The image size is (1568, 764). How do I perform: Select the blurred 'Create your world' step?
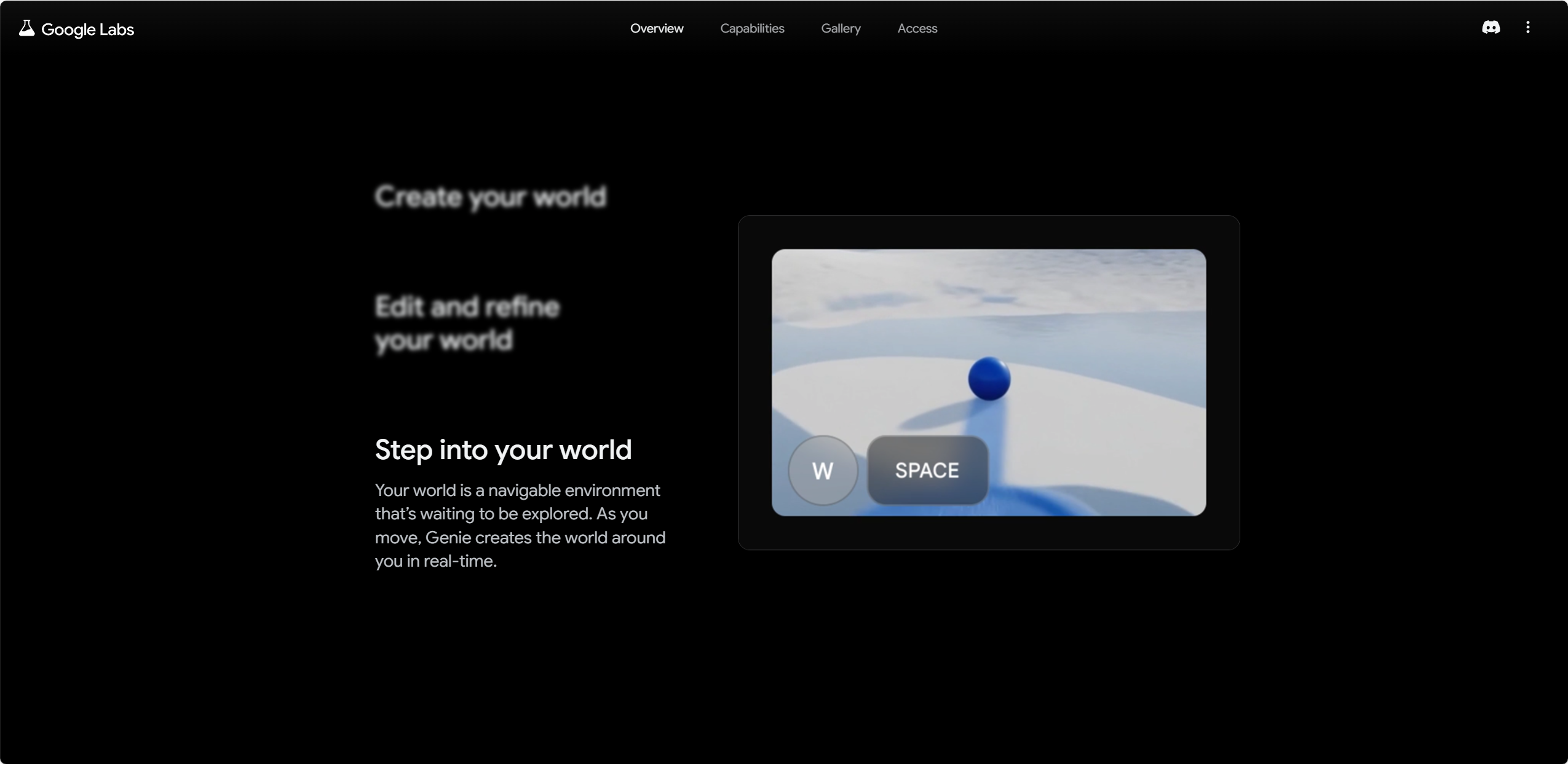tap(491, 197)
